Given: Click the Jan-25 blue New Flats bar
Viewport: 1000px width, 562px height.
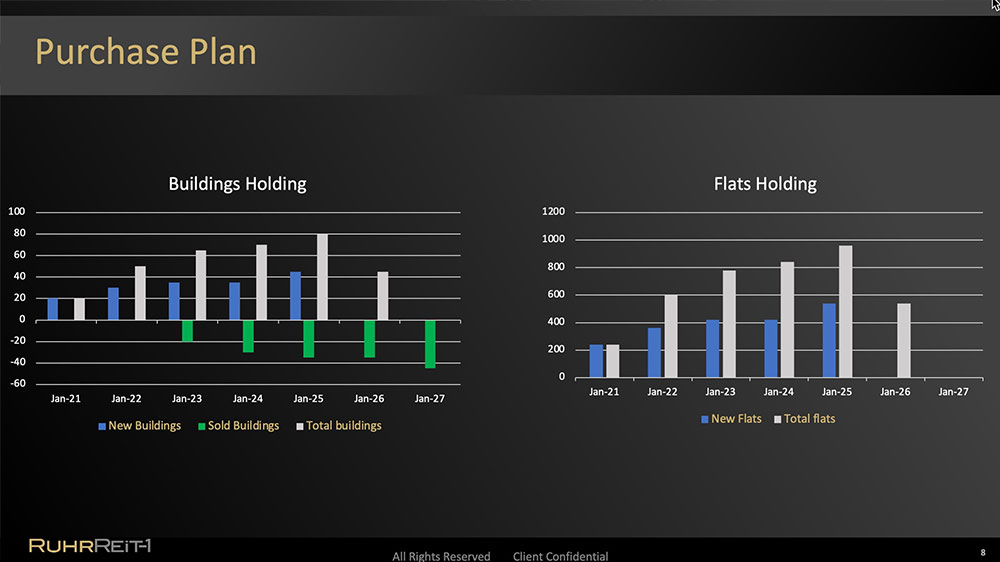Looking at the screenshot, I should coord(829,340).
